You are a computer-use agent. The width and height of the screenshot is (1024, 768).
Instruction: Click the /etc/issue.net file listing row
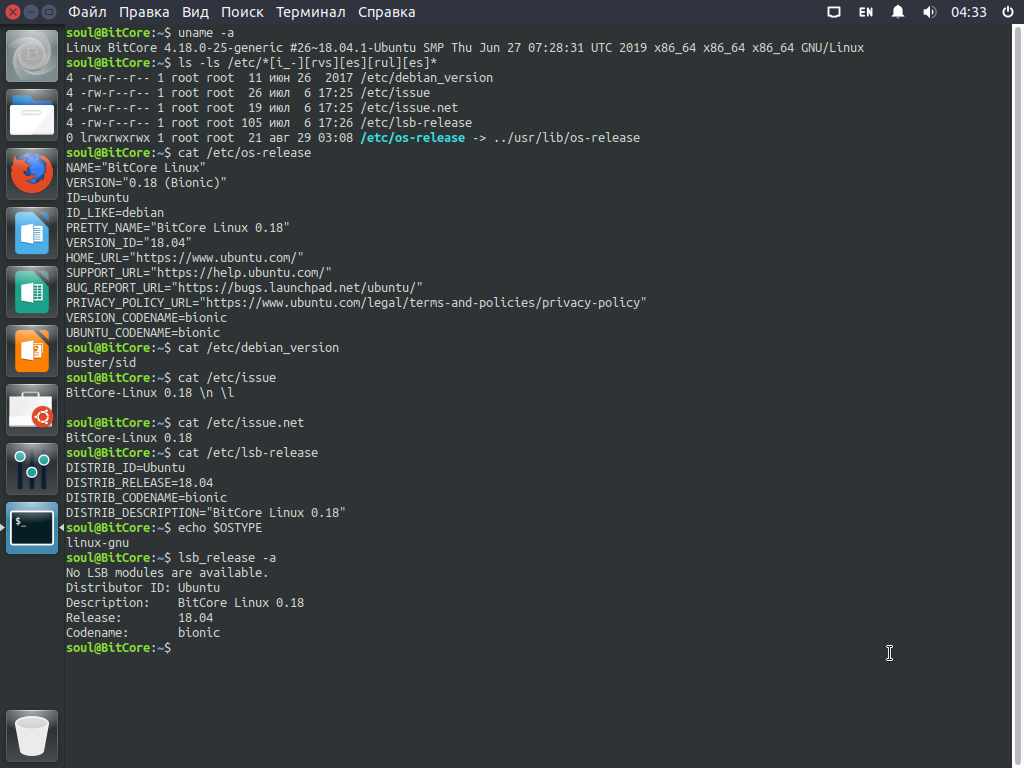[262, 108]
